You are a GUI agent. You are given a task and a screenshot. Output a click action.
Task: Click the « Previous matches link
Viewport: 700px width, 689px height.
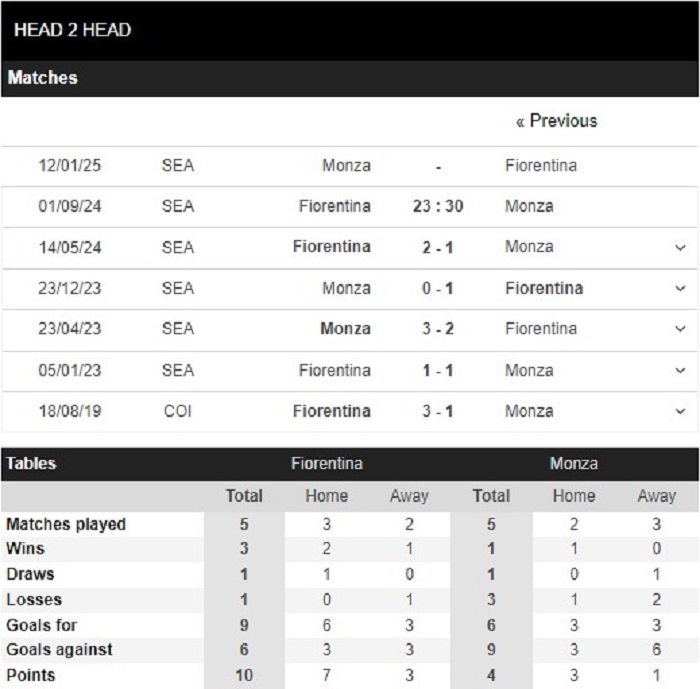tap(556, 121)
